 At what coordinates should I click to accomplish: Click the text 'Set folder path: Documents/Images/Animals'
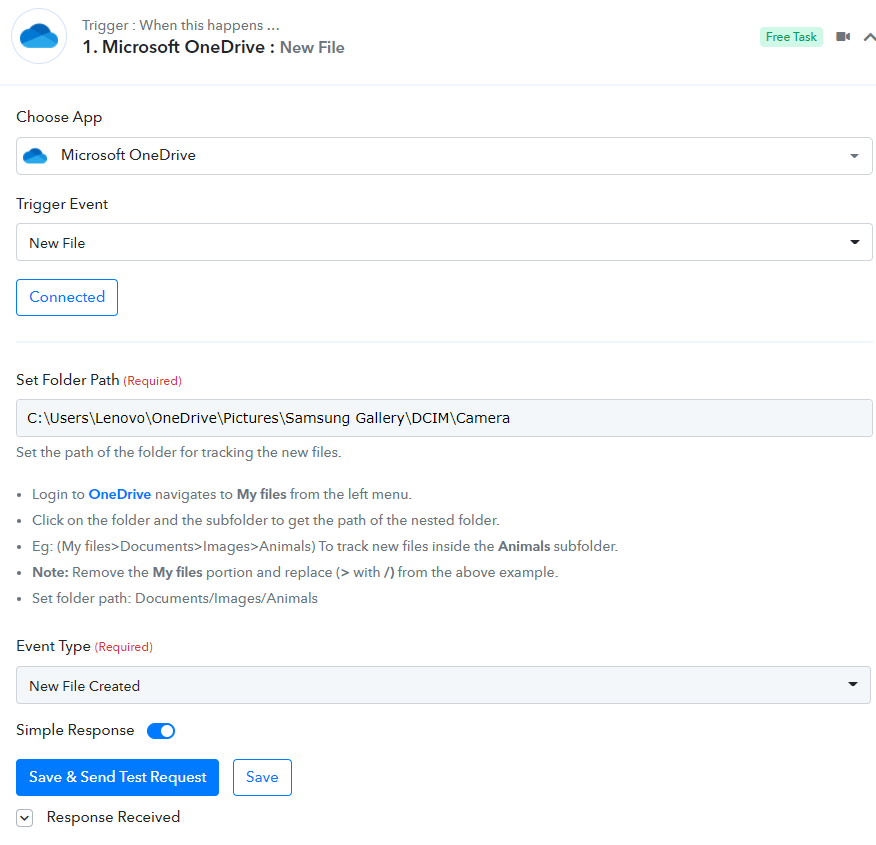175,598
